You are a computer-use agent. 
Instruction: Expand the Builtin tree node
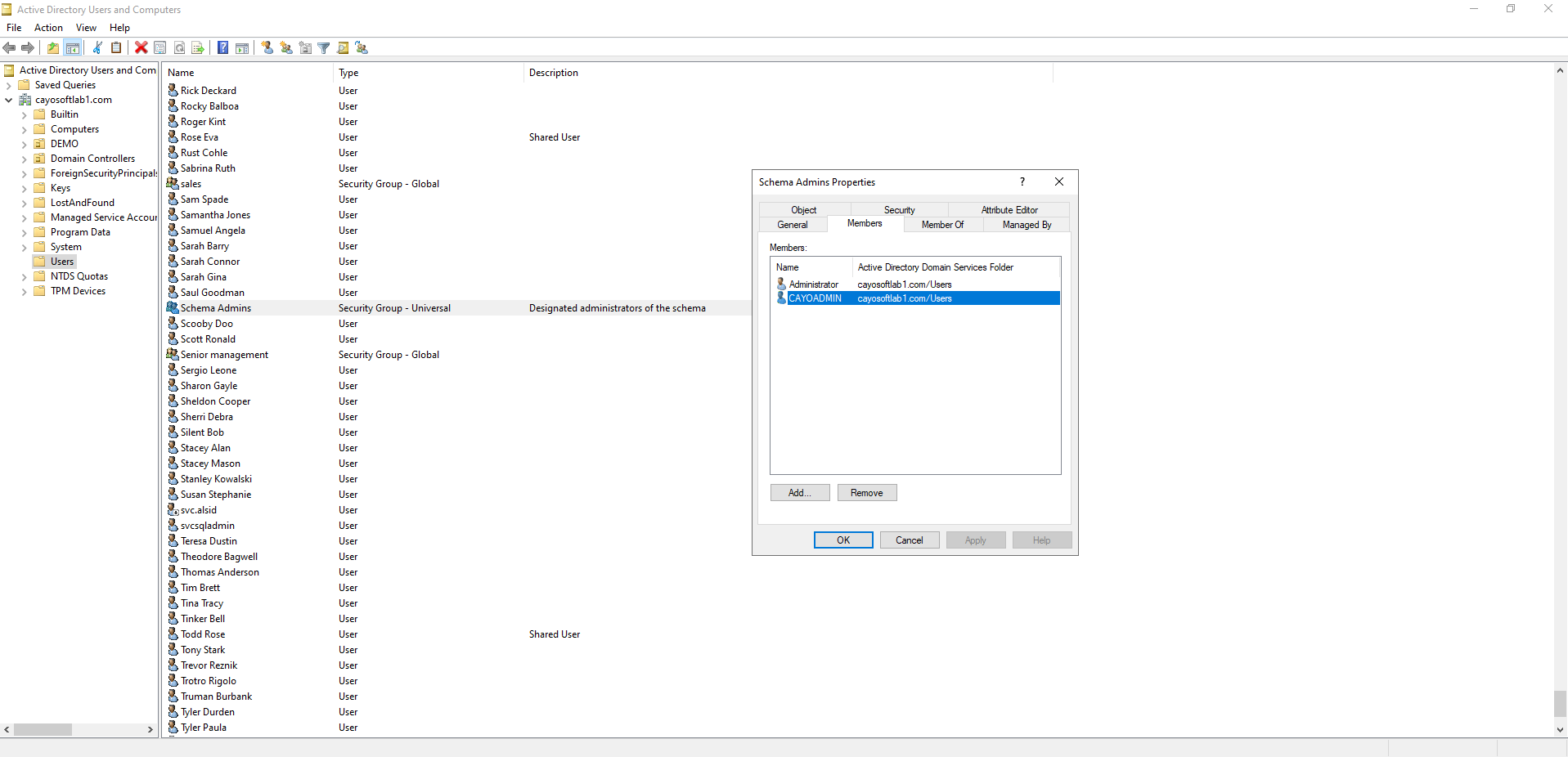[x=24, y=115]
